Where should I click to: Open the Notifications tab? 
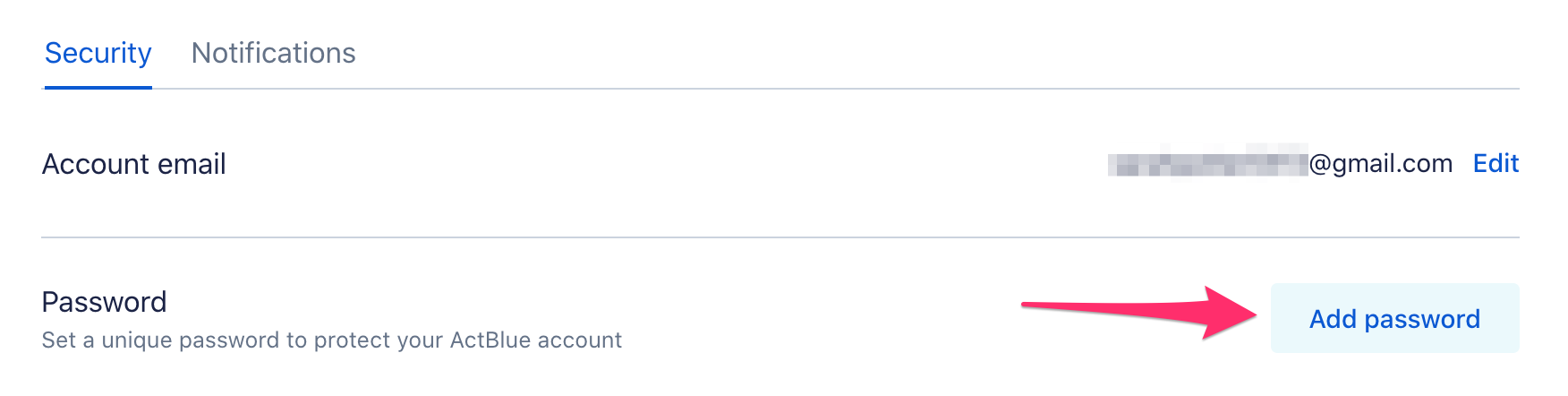click(273, 54)
